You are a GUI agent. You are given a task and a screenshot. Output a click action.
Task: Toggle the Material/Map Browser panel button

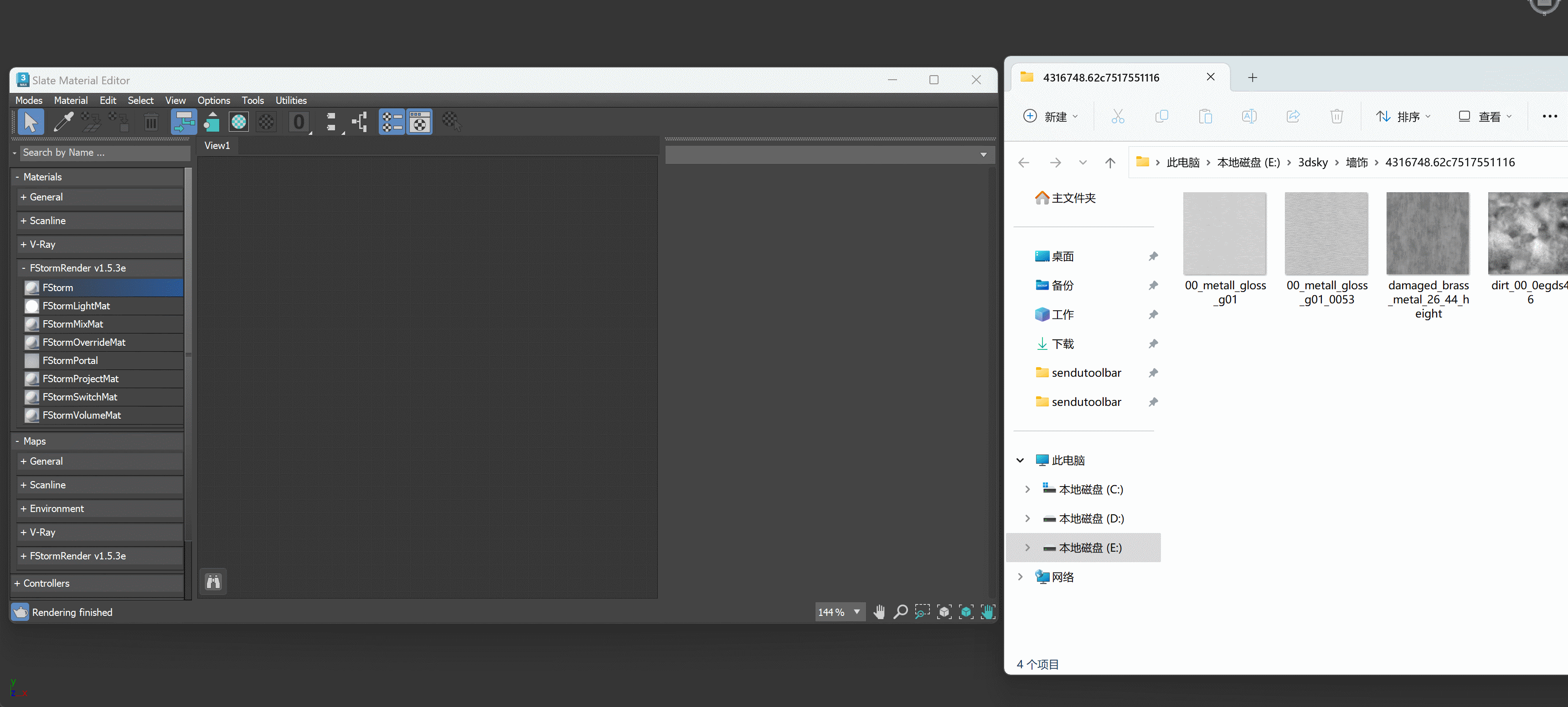[392, 122]
